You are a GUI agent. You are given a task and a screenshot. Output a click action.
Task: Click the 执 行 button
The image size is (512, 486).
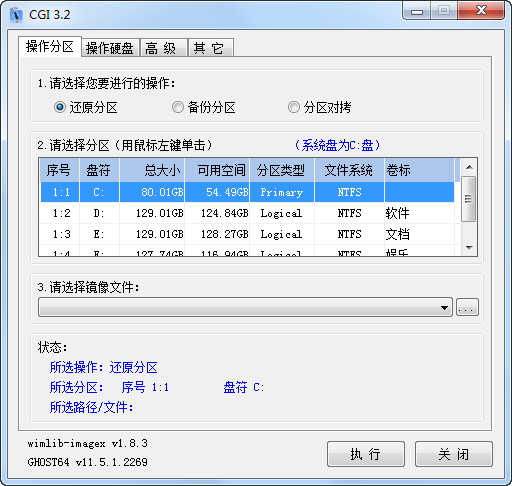click(366, 454)
